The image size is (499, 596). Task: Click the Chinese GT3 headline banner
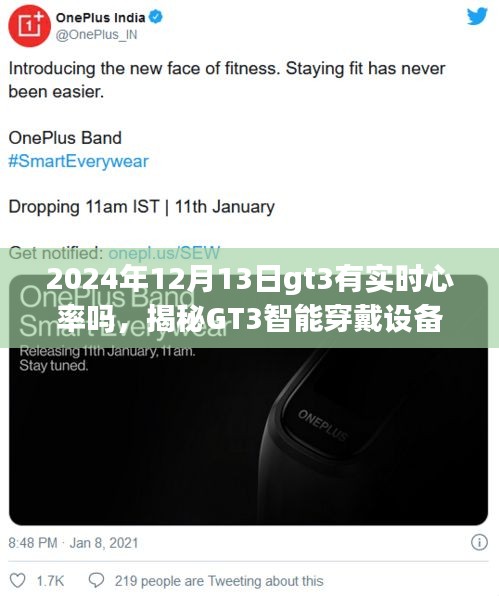[249, 298]
